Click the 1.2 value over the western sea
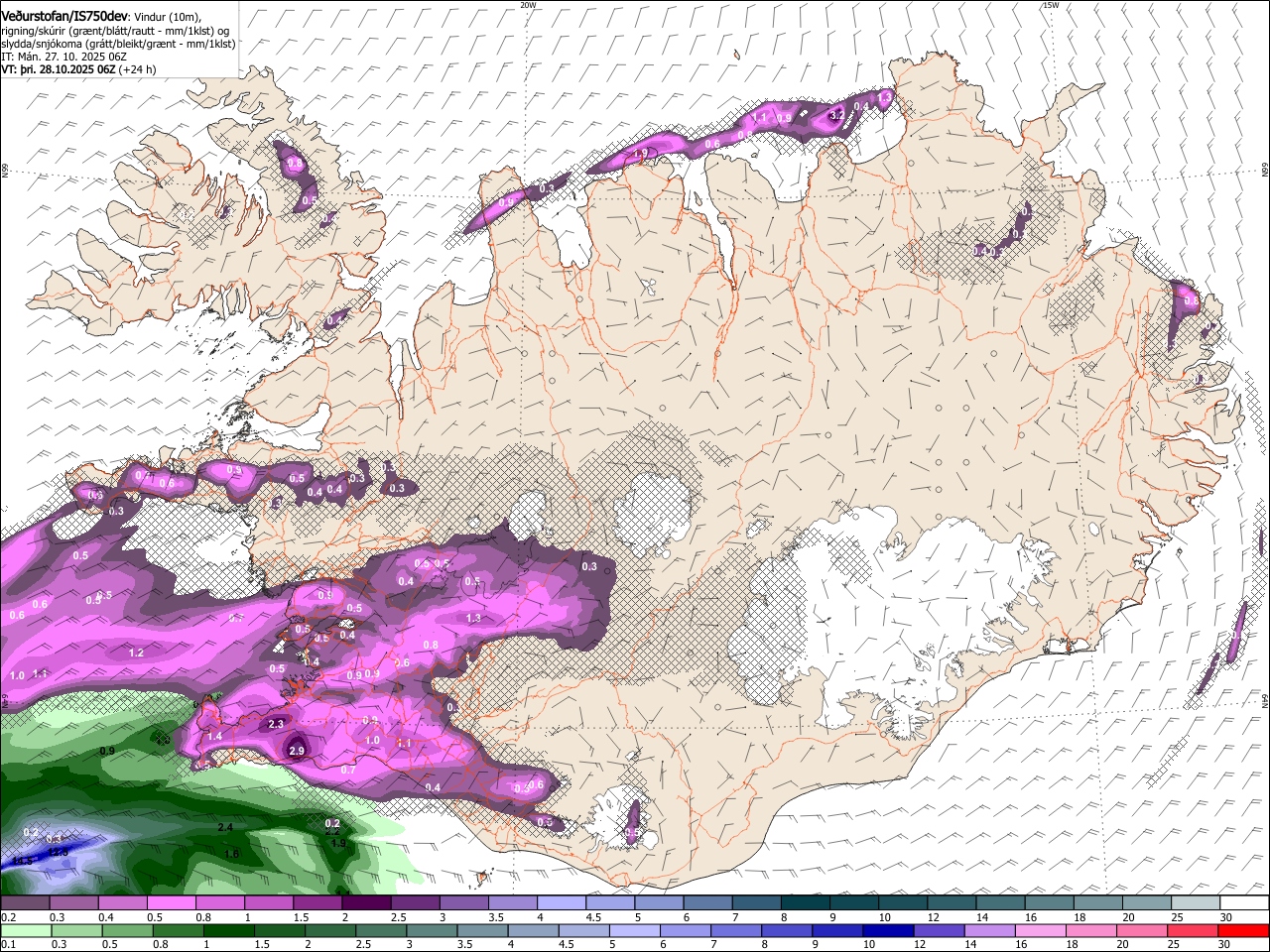Screen dimensions: 1270x952 tap(137, 653)
